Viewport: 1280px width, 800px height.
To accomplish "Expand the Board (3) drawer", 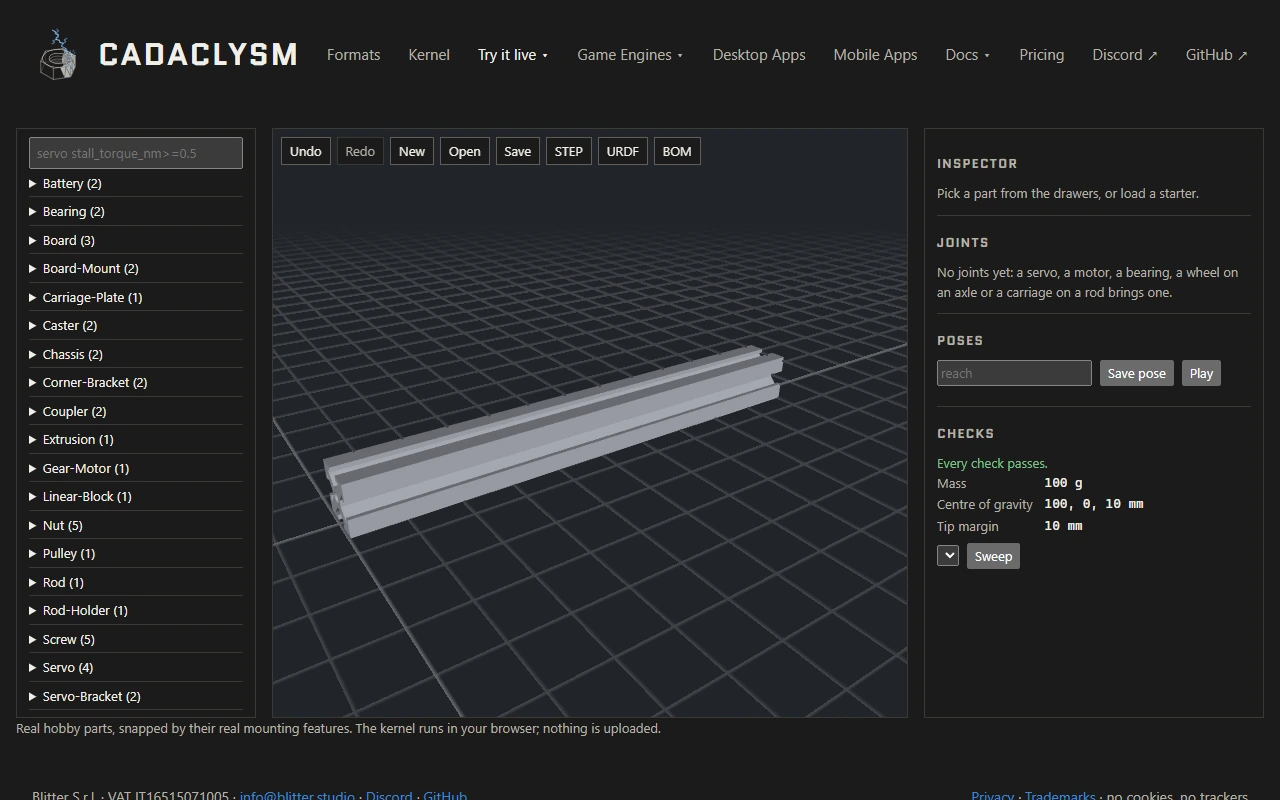I will 136,241.
